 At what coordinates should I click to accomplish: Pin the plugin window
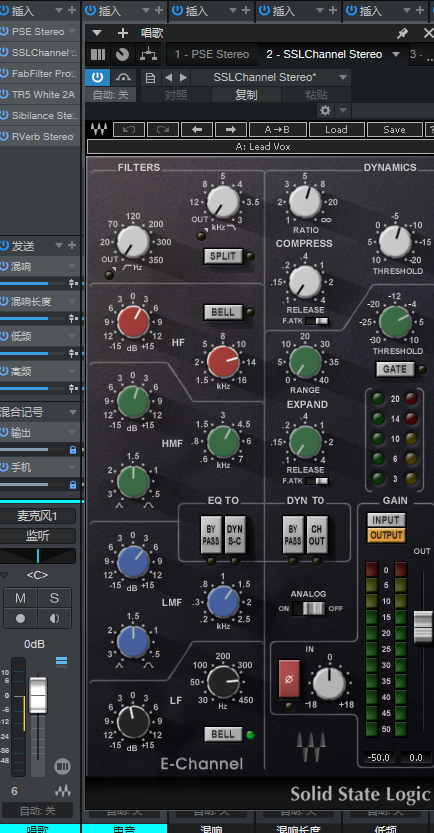point(403,33)
